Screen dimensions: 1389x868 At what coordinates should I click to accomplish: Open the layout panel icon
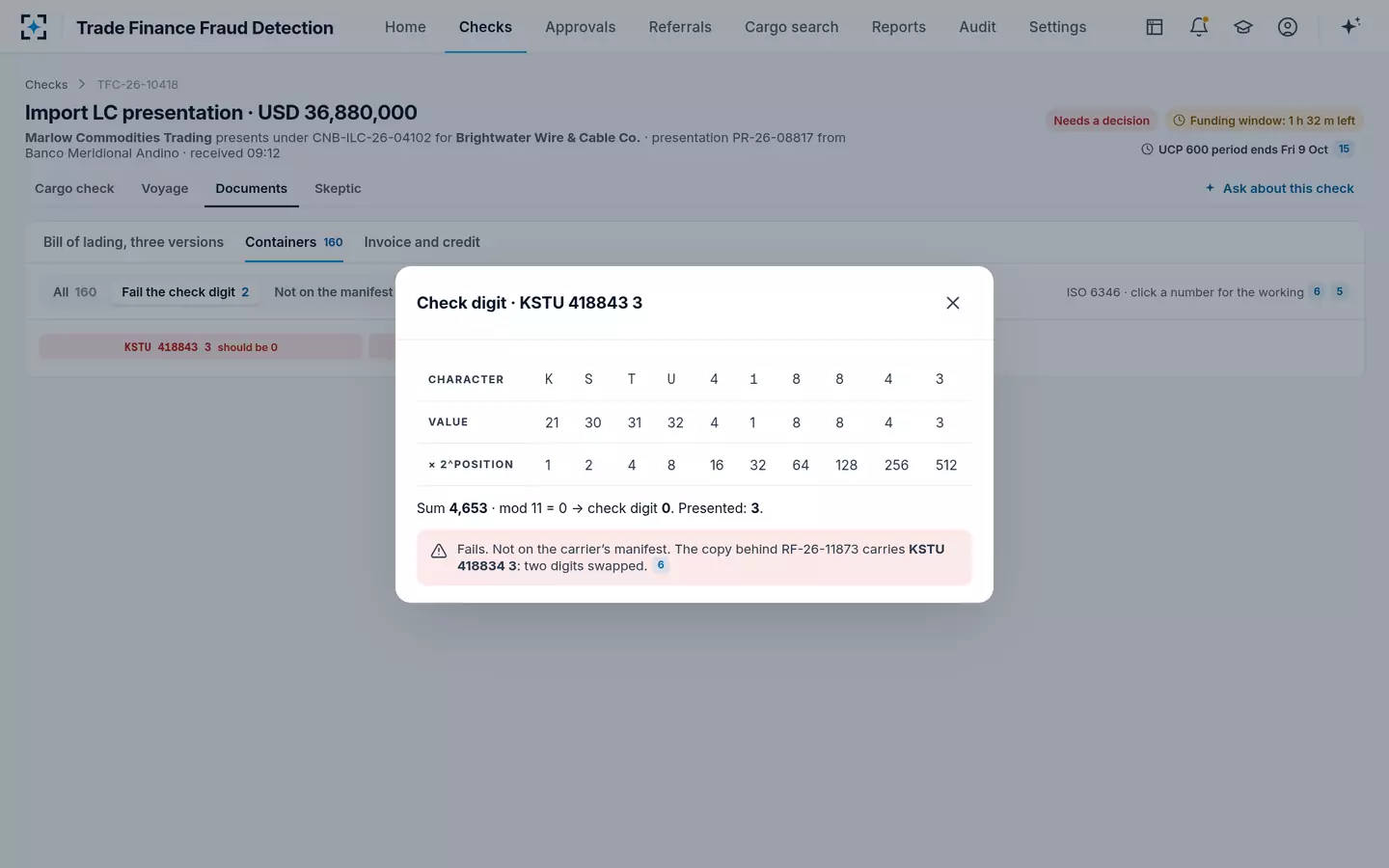click(x=1155, y=27)
